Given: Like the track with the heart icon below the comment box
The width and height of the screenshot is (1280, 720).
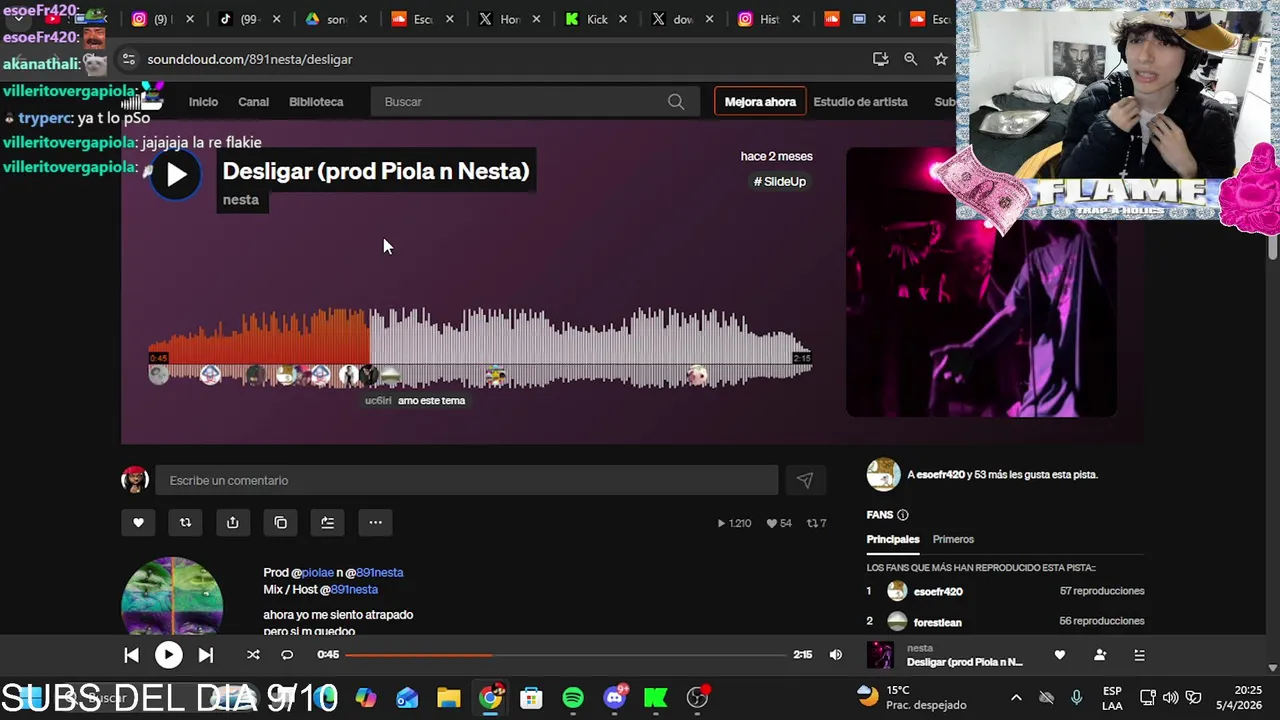Looking at the screenshot, I should point(138,522).
